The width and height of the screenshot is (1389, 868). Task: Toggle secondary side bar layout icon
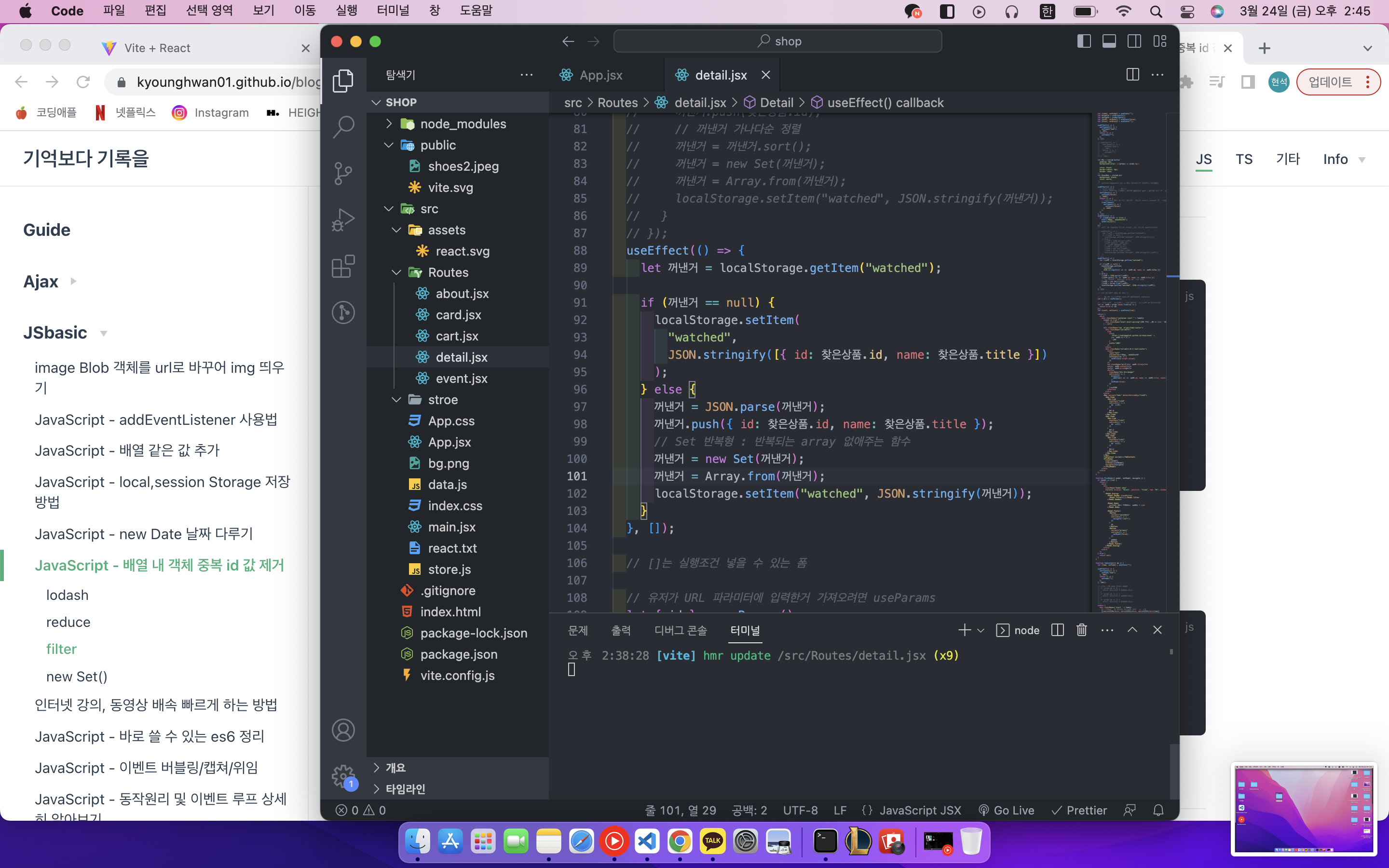tap(1134, 41)
